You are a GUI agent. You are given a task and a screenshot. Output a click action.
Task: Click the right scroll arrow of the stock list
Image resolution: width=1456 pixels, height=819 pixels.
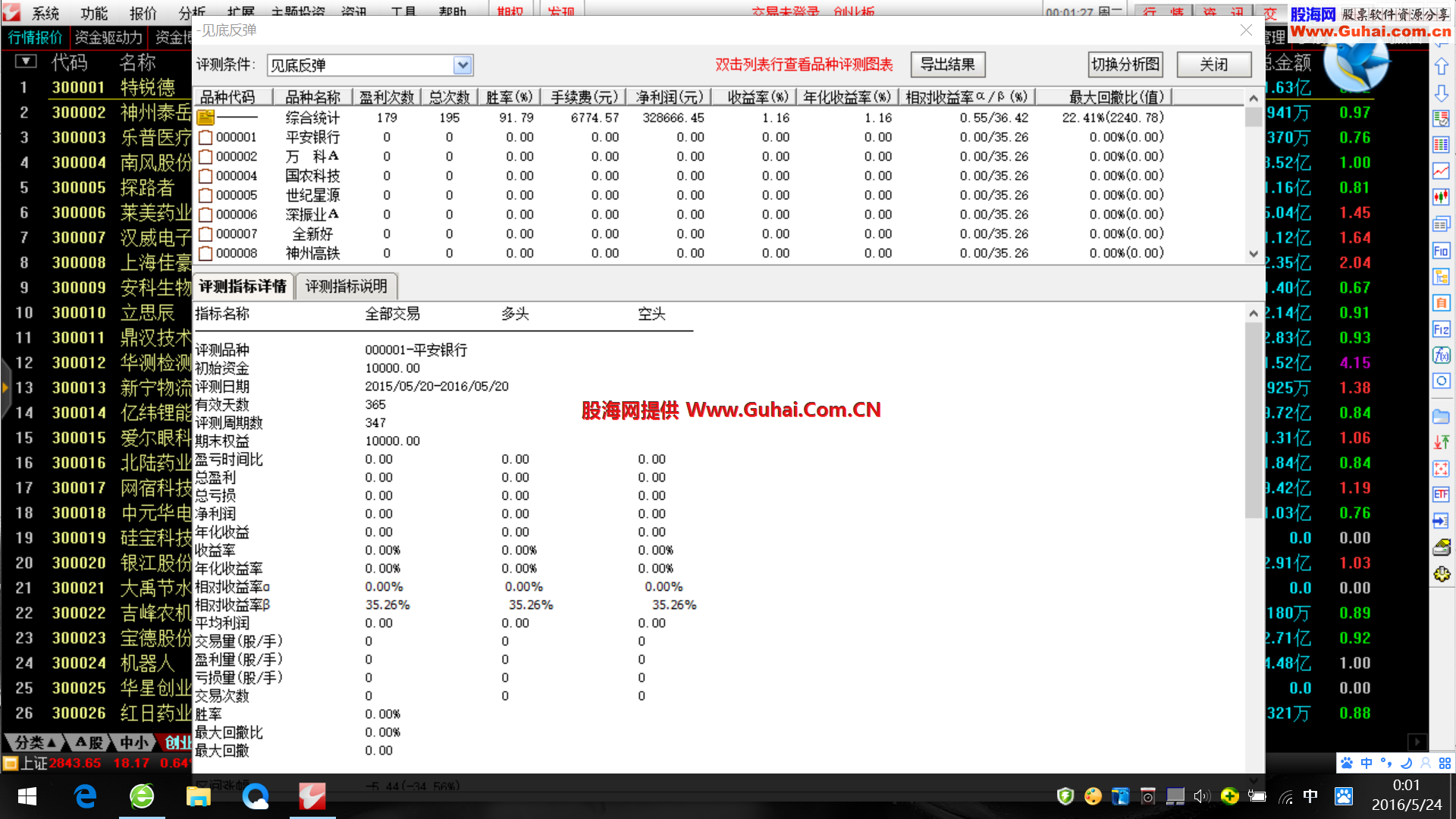[1417, 742]
